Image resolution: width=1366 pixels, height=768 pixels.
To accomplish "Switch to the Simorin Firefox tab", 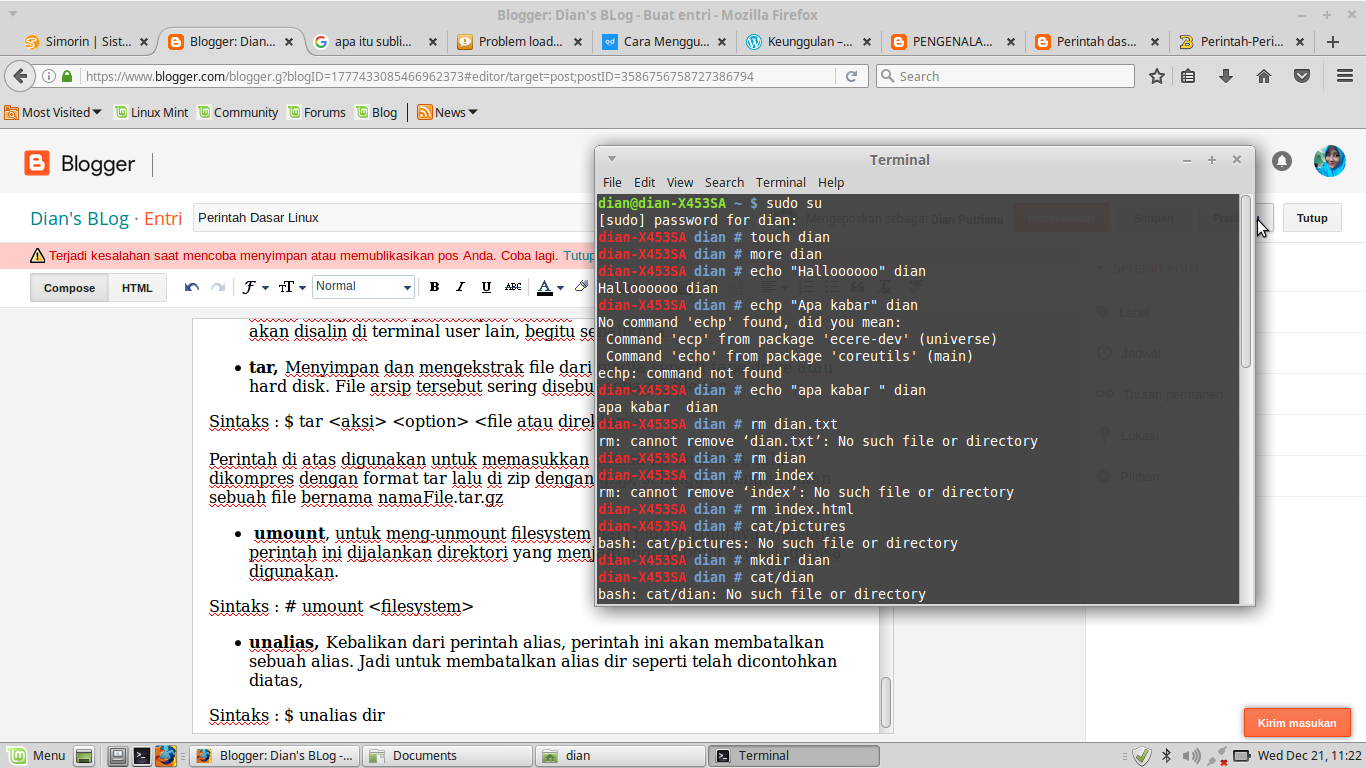I will [x=87, y=42].
